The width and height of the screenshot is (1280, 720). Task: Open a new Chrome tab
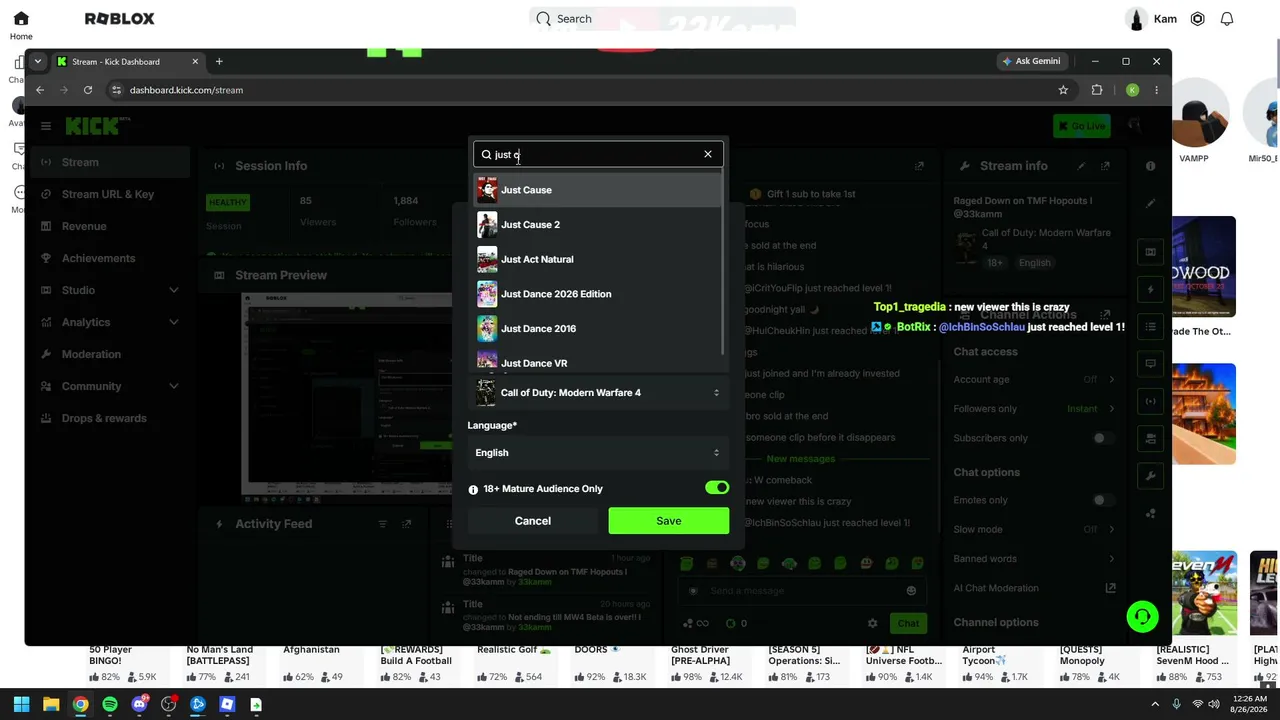(219, 61)
